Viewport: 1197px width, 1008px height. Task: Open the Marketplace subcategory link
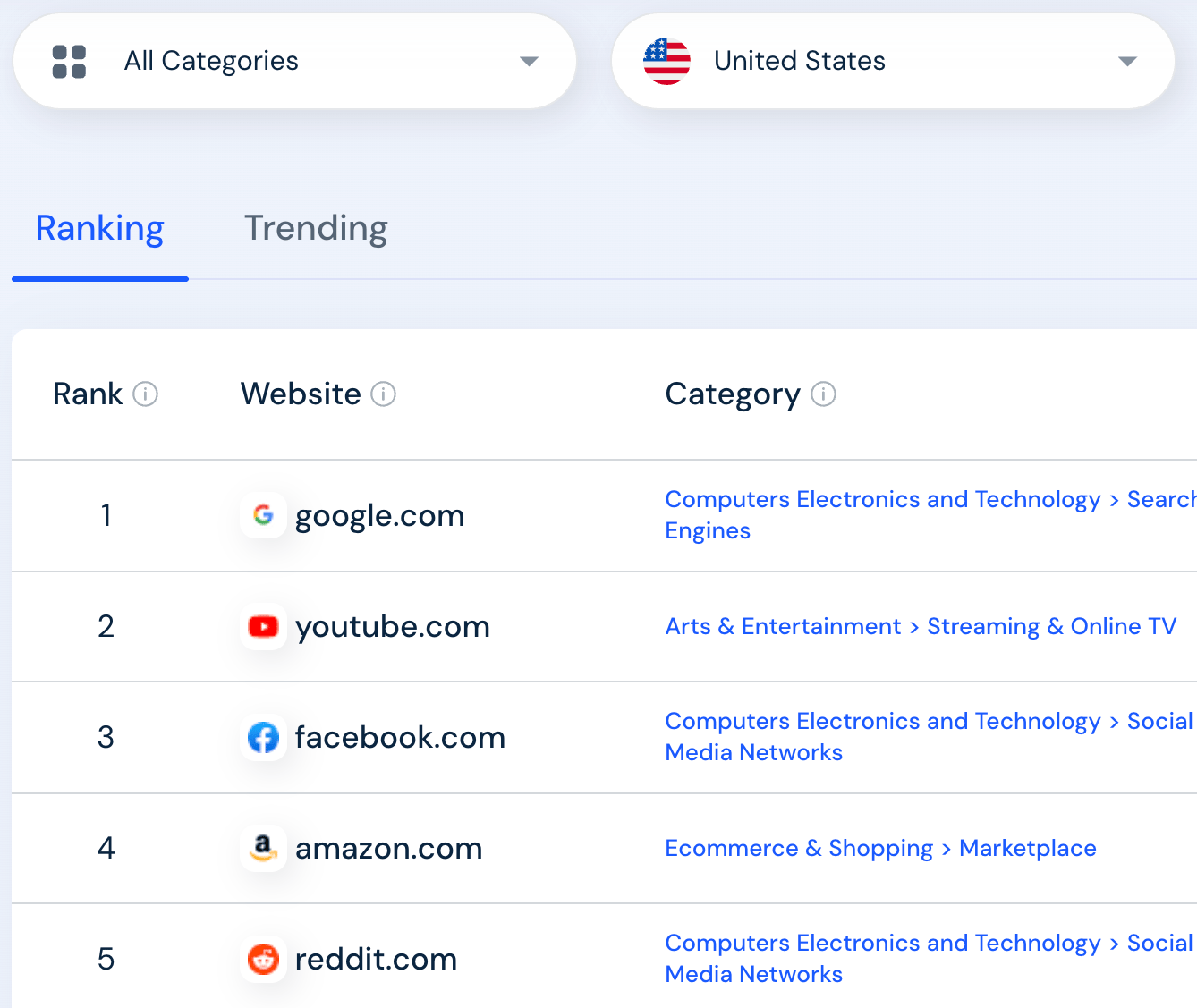point(1027,849)
